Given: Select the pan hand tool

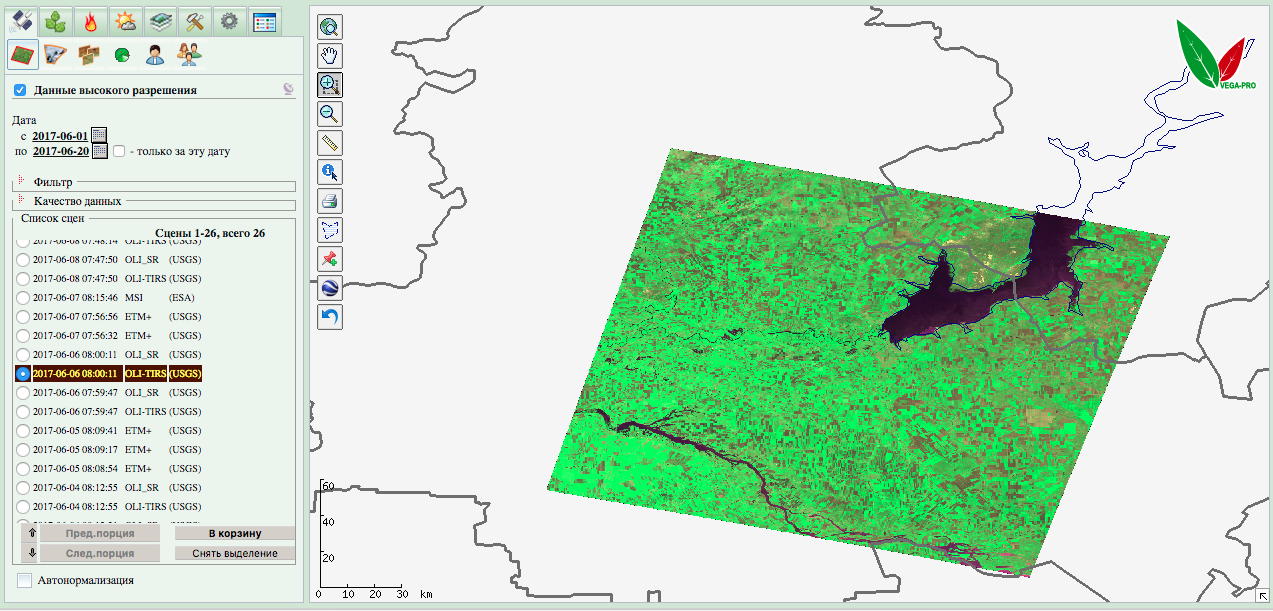Looking at the screenshot, I should coord(330,56).
